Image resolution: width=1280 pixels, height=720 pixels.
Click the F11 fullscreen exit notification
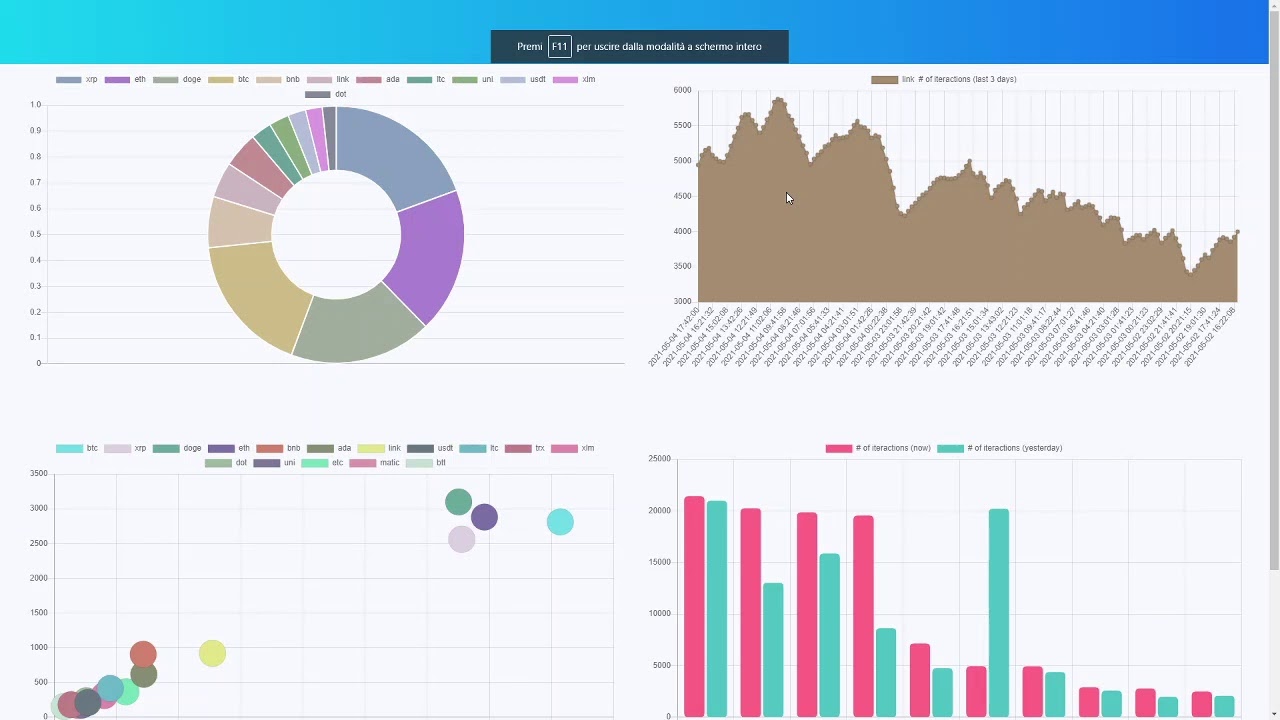pos(640,46)
